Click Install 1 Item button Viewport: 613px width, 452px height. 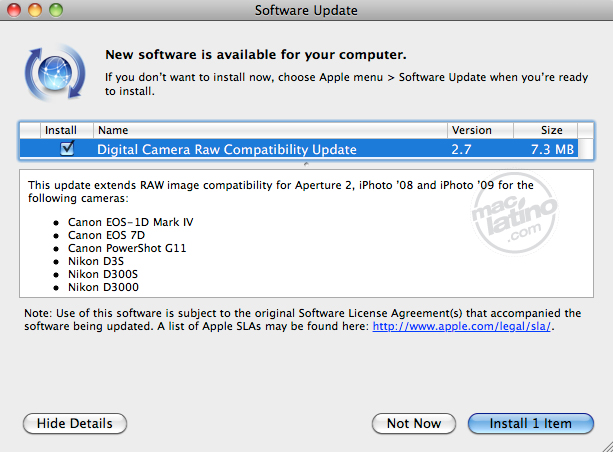[531, 423]
